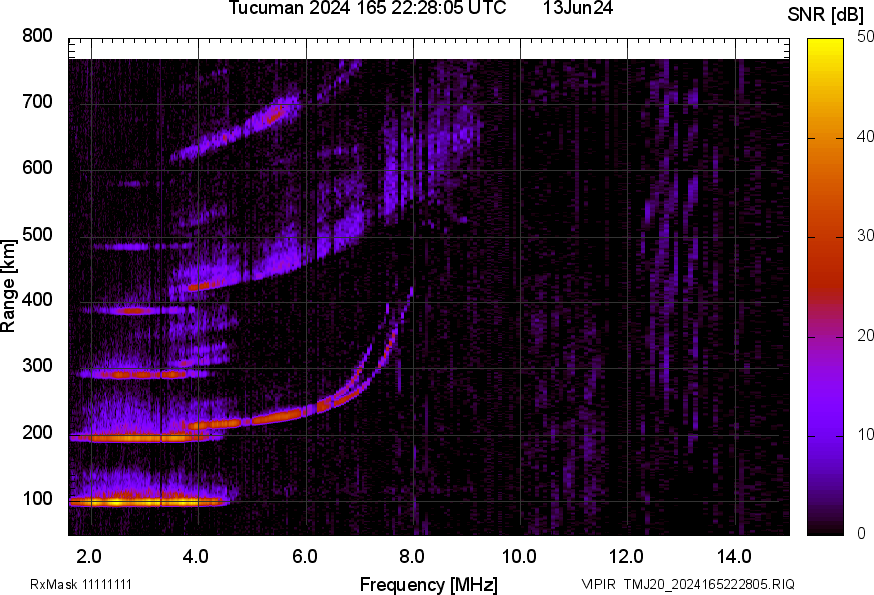Click the second-hop echo trace at 200 km
Image resolution: width=874 pixels, height=595 pixels.
point(145,438)
